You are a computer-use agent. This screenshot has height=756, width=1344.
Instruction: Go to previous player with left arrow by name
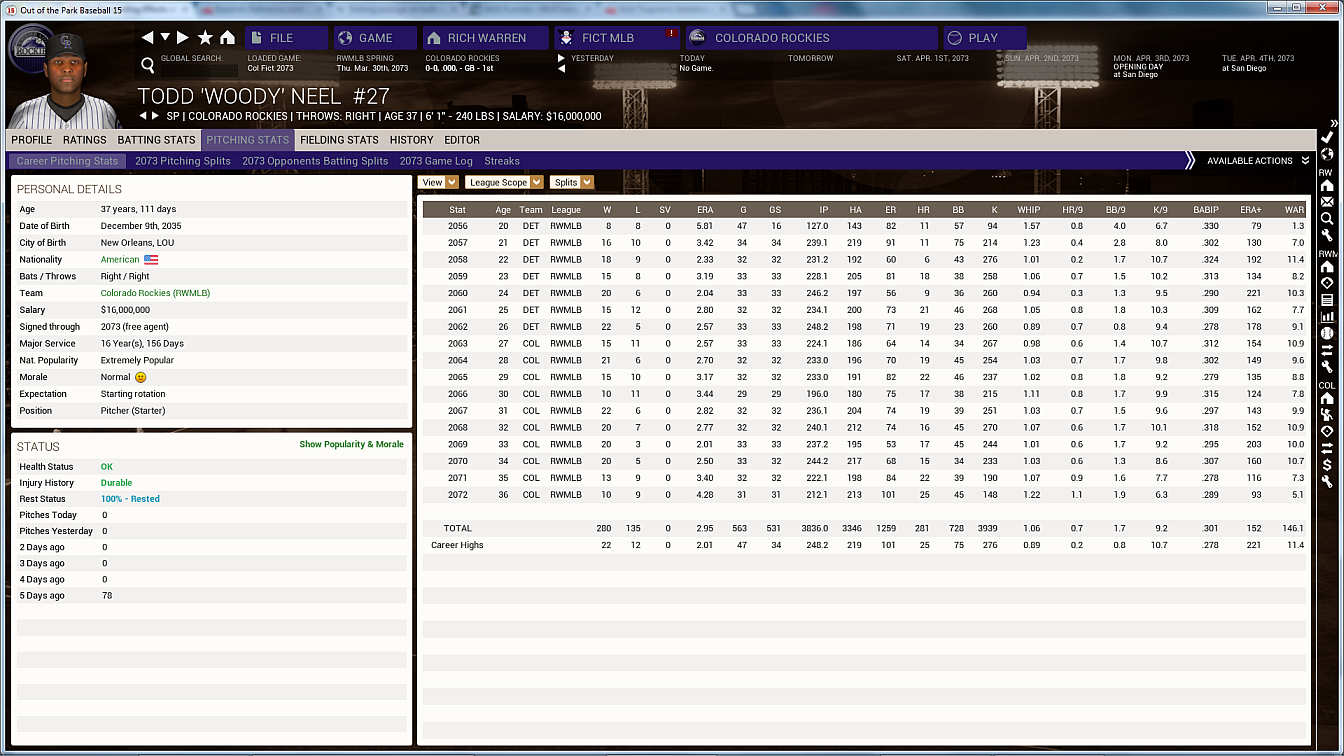[x=143, y=116]
